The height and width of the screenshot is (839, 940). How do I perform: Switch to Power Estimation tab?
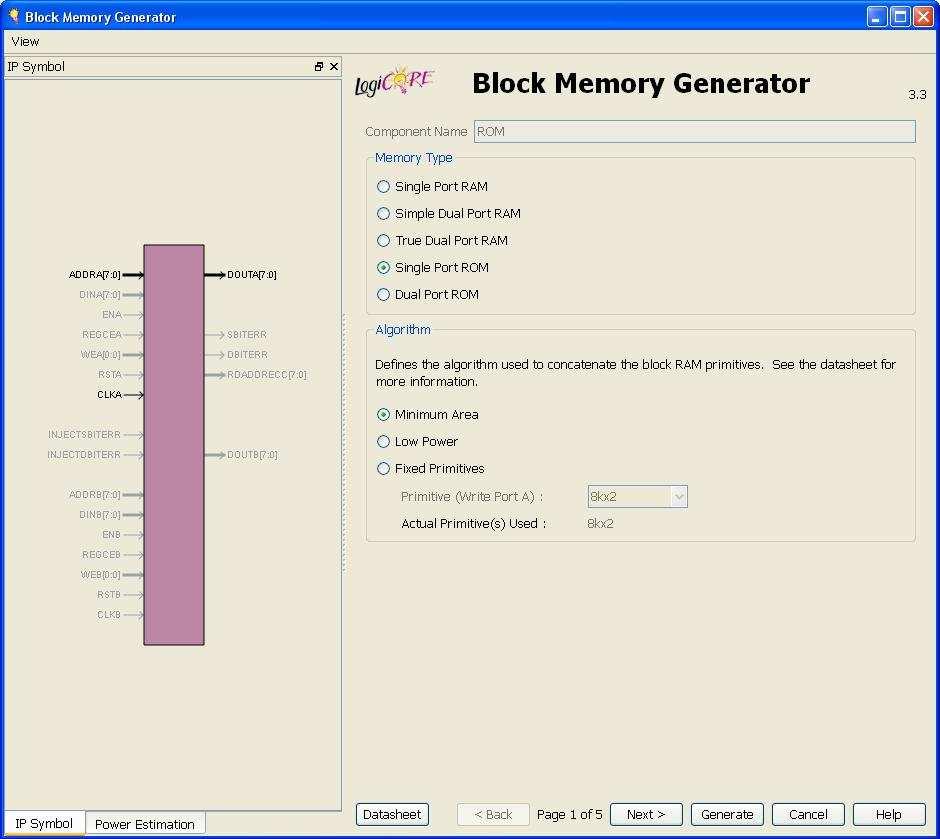point(144,824)
